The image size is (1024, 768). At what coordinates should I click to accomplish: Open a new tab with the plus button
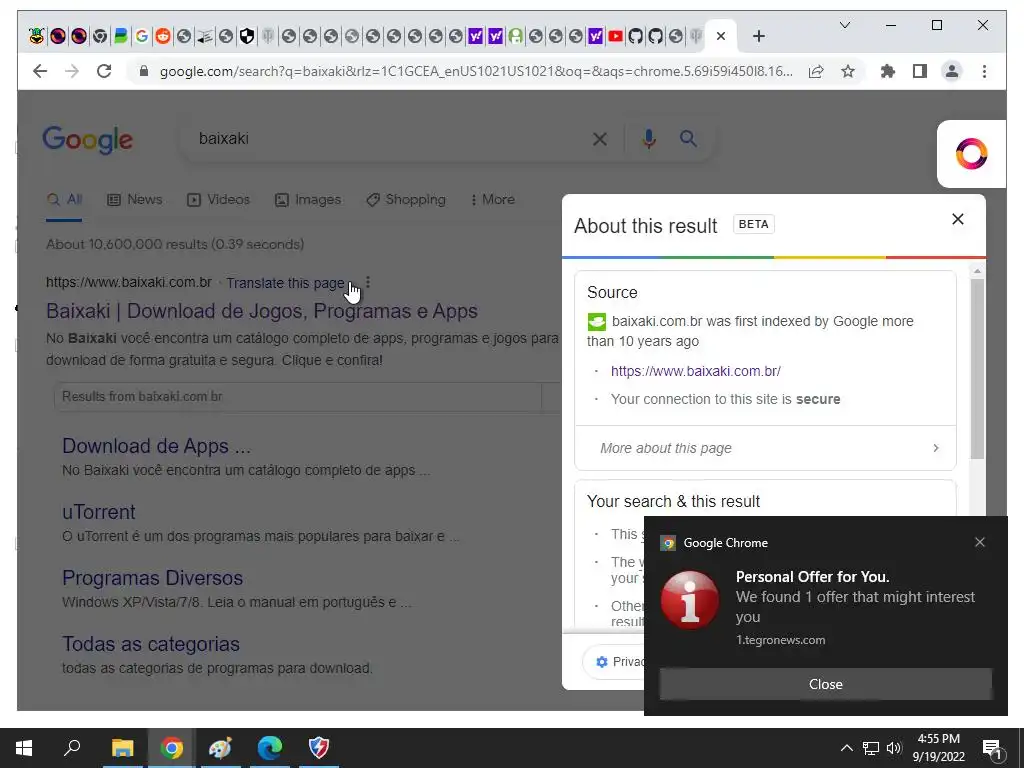(758, 37)
